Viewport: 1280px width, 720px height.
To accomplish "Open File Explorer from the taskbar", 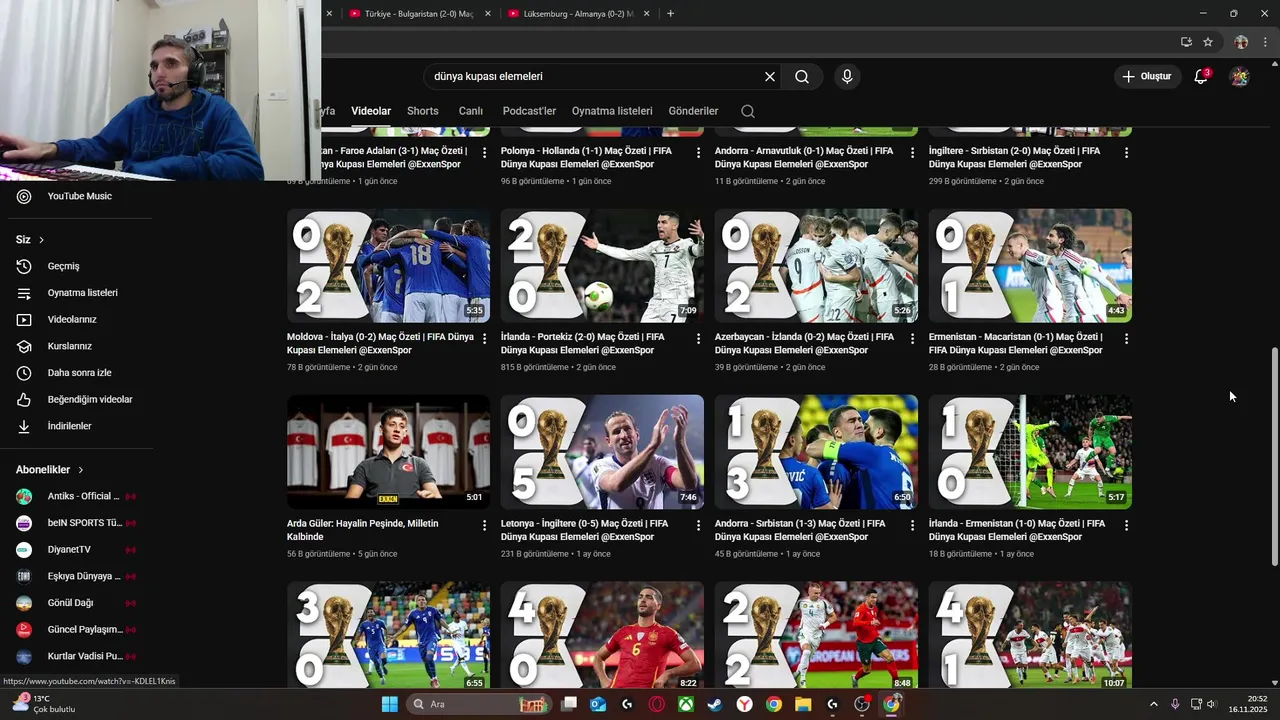I will [803, 704].
